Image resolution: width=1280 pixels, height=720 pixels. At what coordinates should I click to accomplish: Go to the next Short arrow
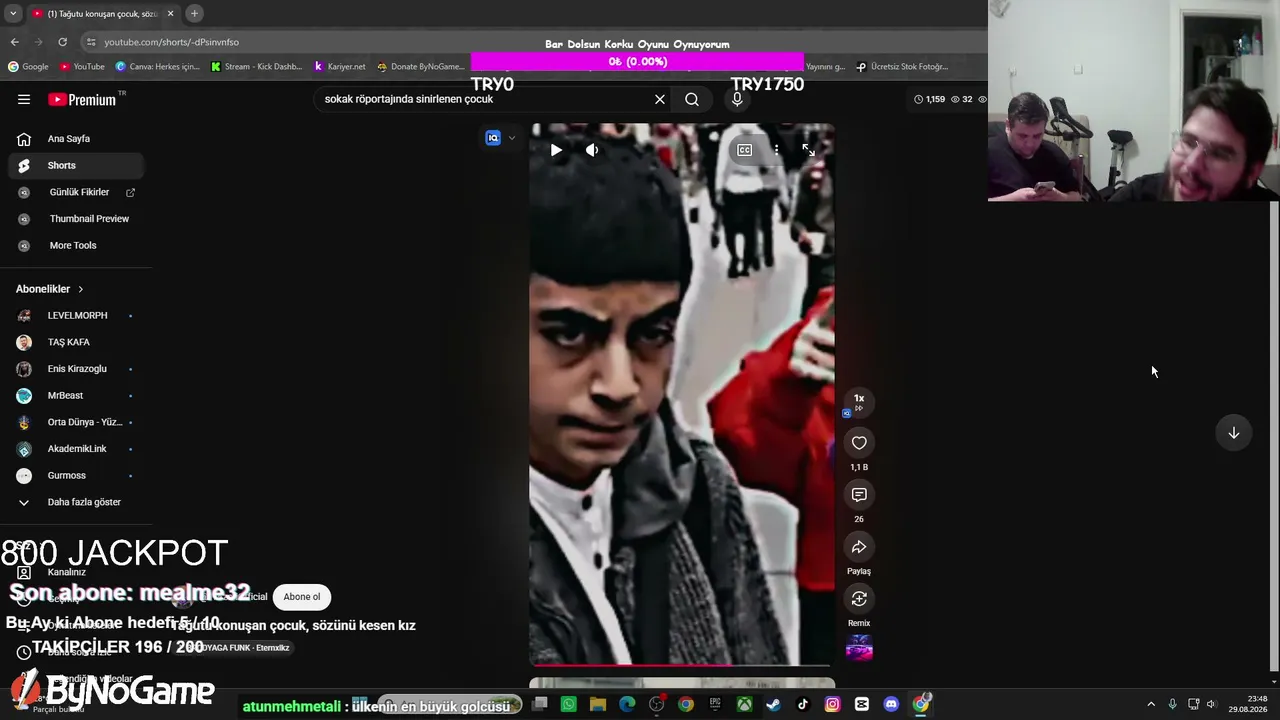point(1234,433)
